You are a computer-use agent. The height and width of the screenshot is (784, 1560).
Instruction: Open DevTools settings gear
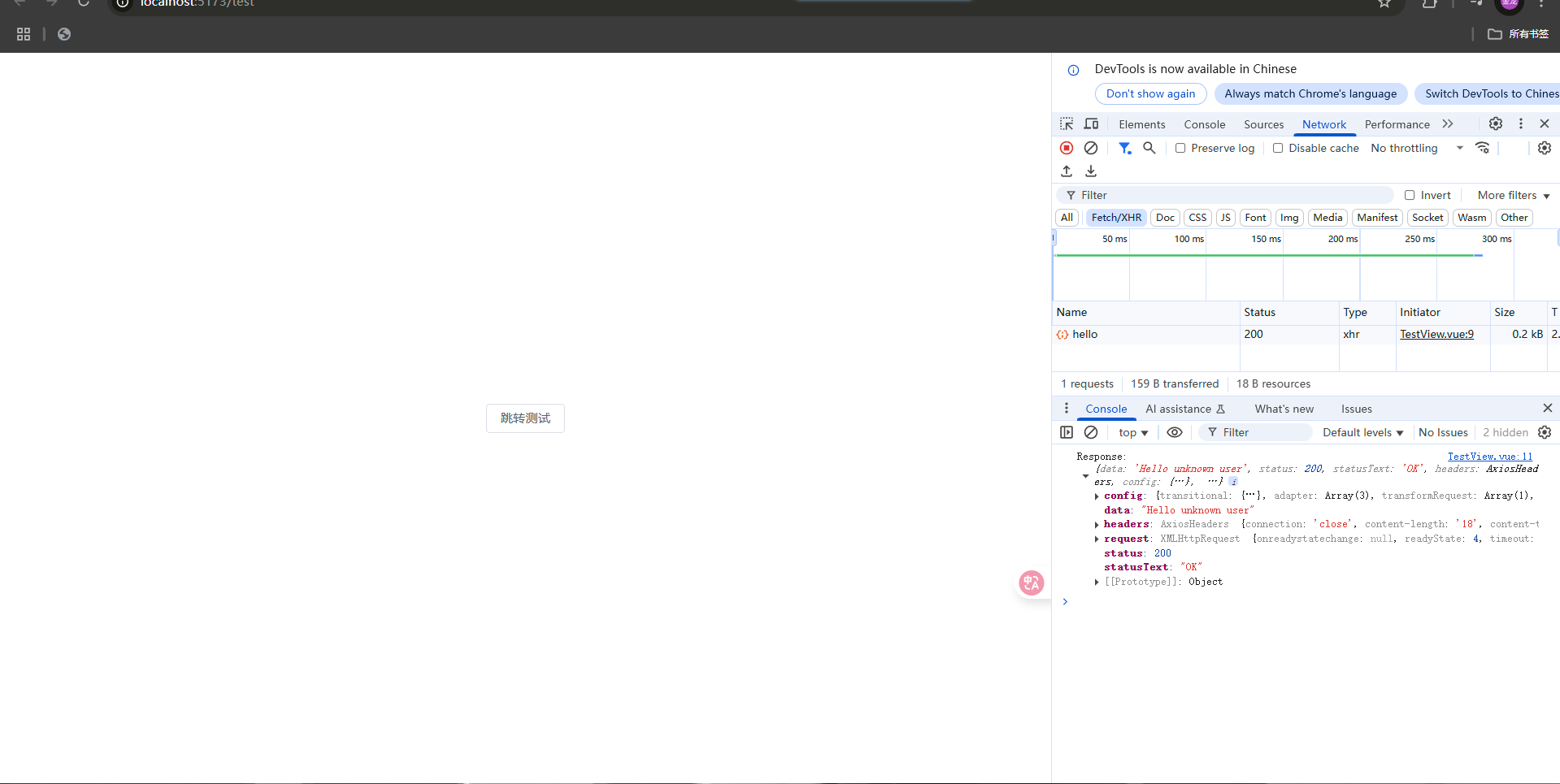(x=1496, y=123)
